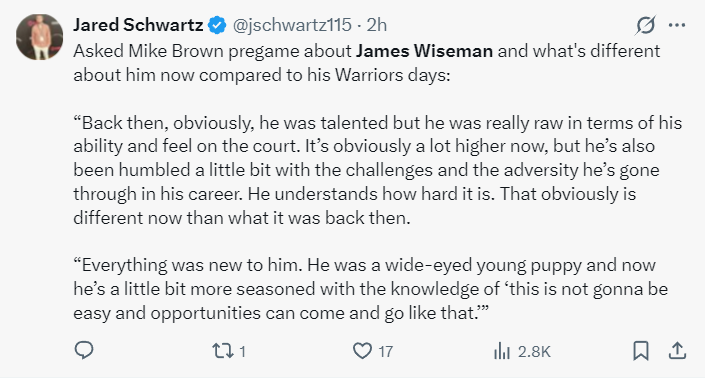The width and height of the screenshot is (705, 378).
Task: Like the post with the heart icon
Action: 362,351
